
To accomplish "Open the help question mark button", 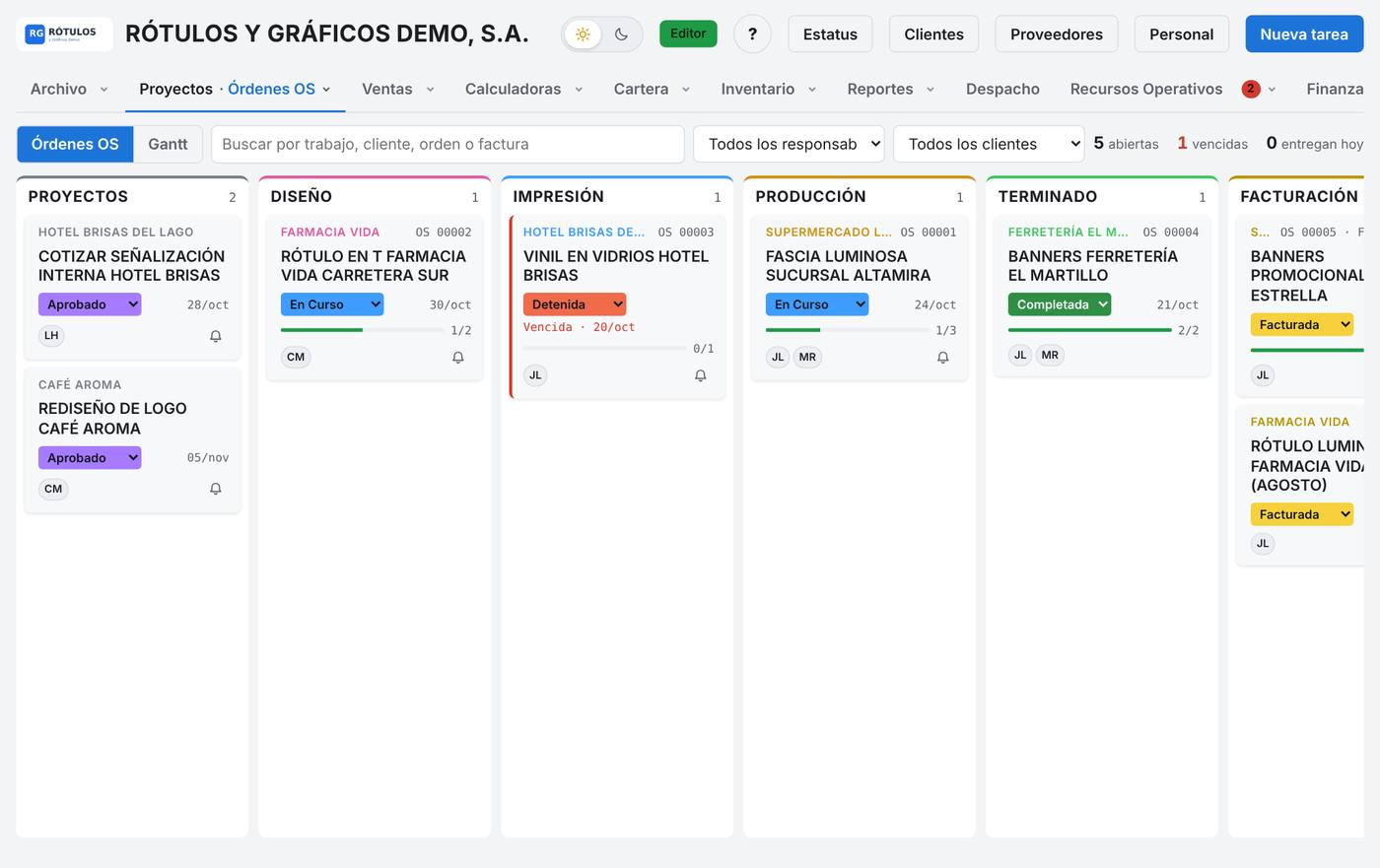I will pyautogui.click(x=753, y=34).
